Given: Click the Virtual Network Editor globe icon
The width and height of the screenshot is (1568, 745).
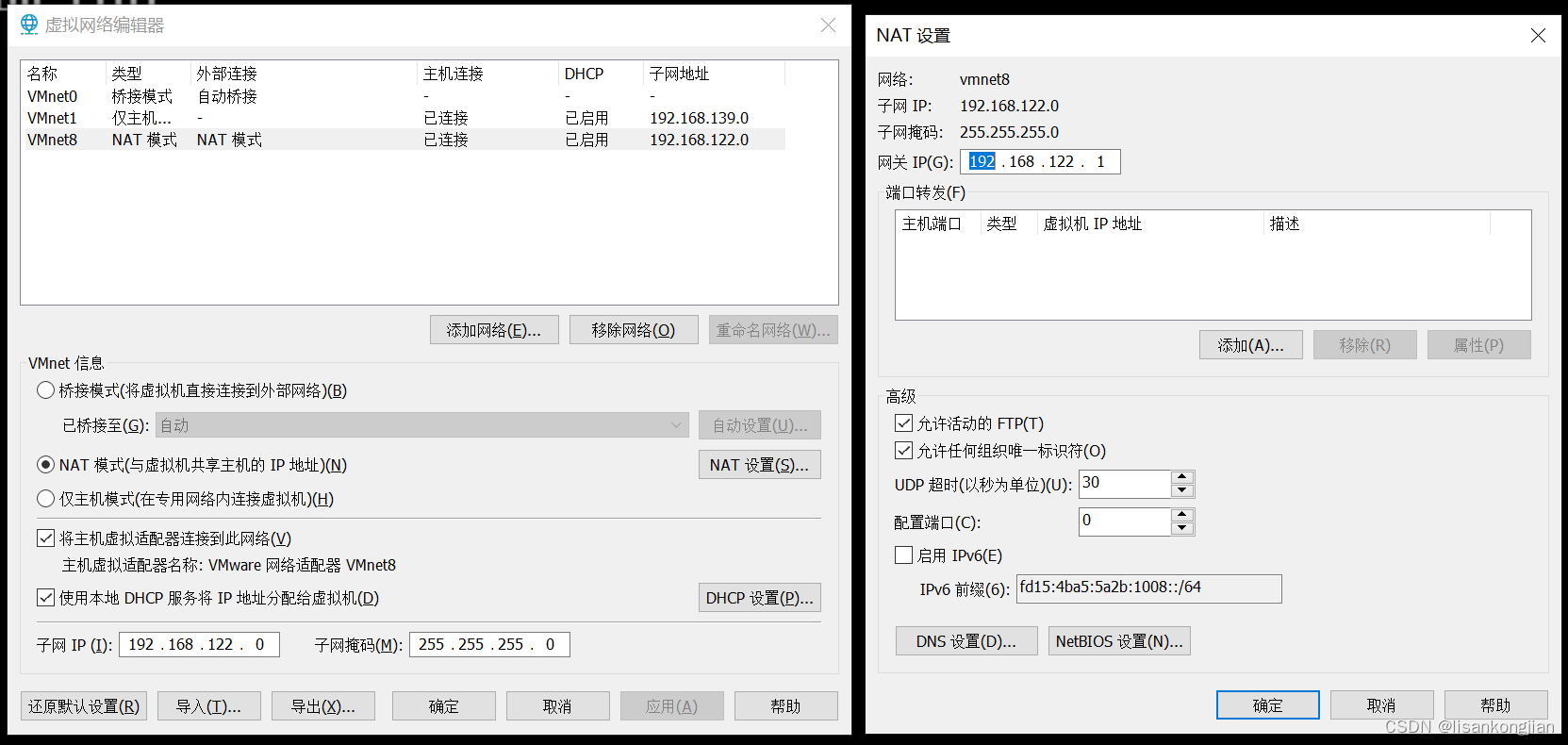Looking at the screenshot, I should (x=29, y=25).
